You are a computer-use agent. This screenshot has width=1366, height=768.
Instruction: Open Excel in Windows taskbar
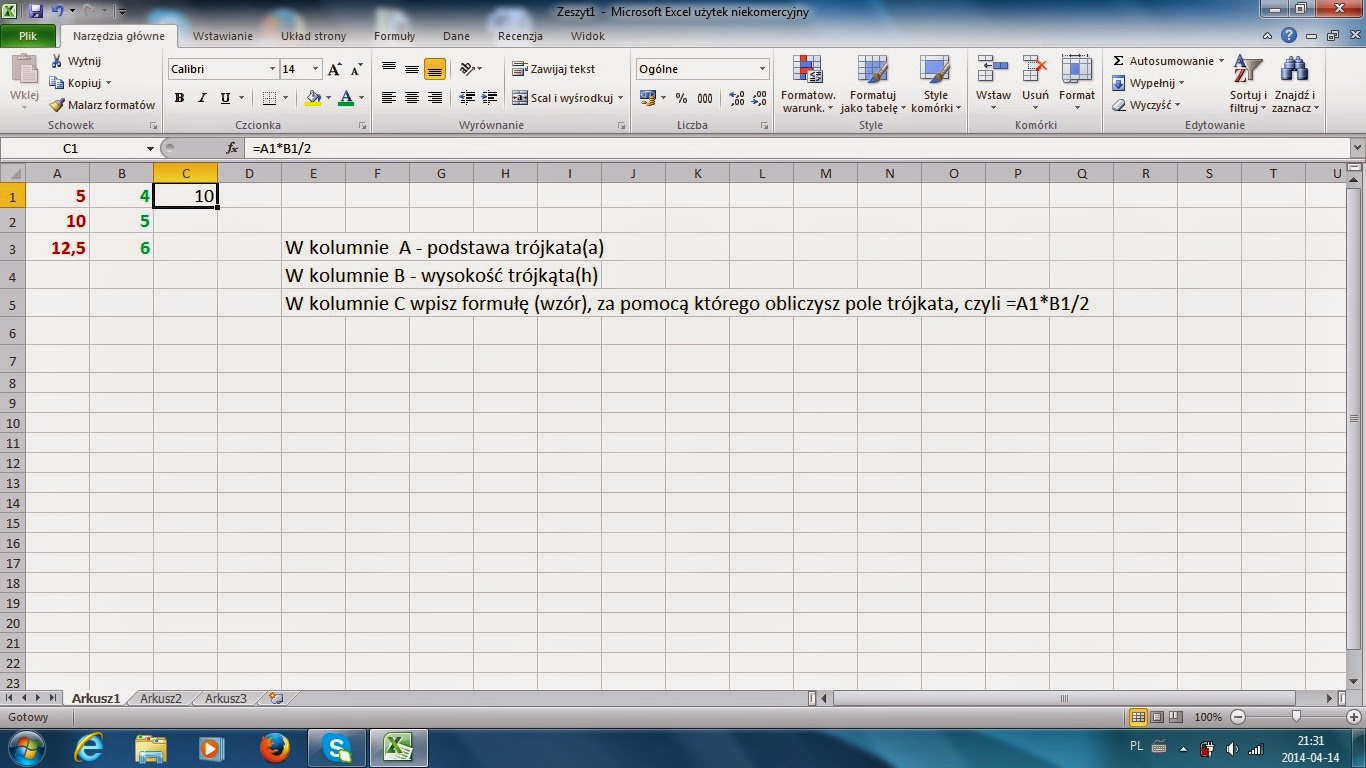point(399,747)
